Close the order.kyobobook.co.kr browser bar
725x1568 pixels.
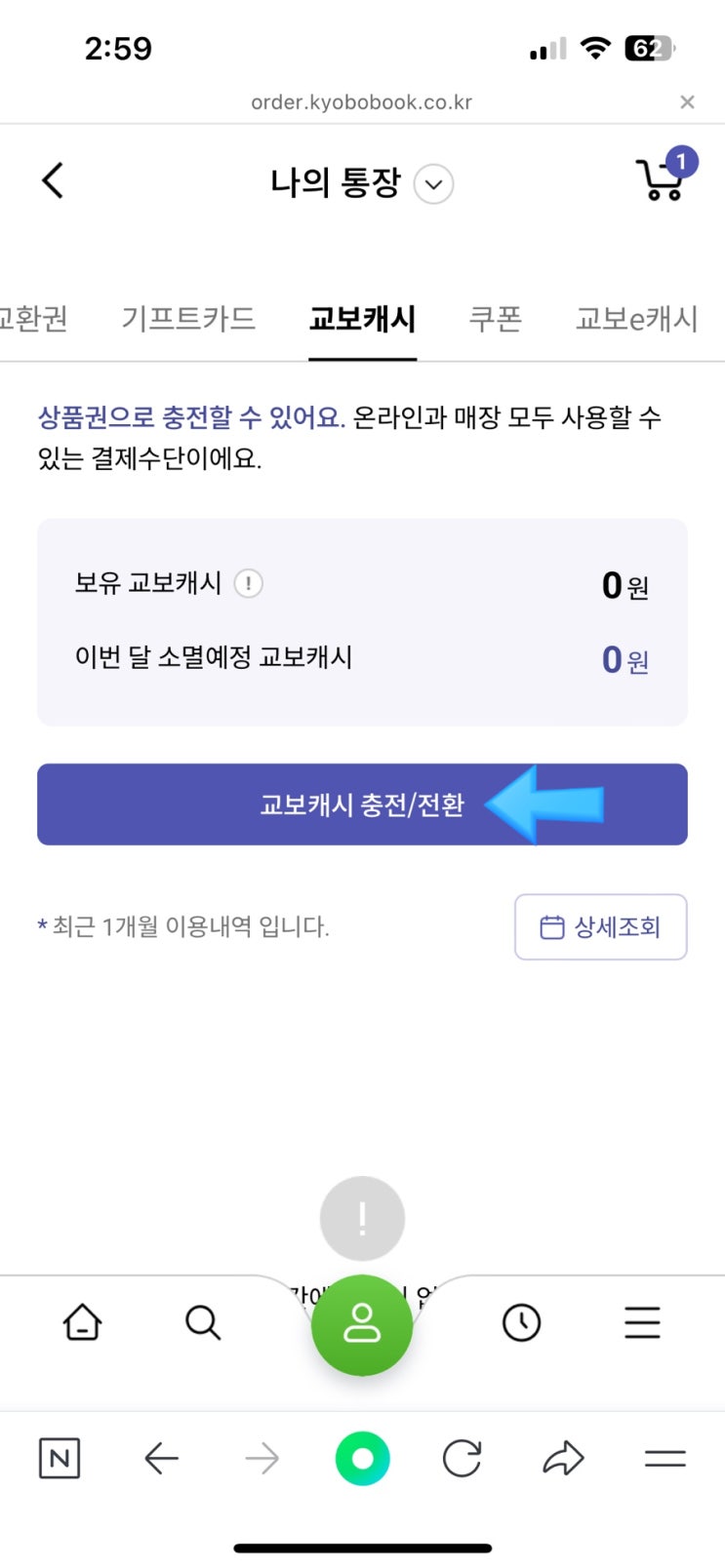[687, 102]
